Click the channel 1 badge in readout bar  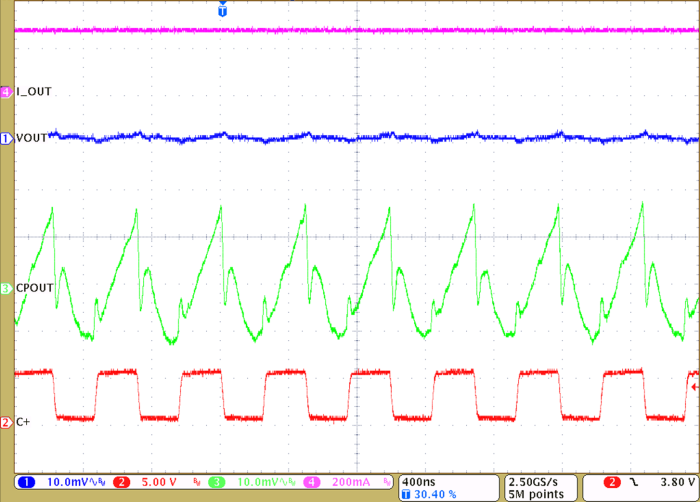tap(28, 482)
